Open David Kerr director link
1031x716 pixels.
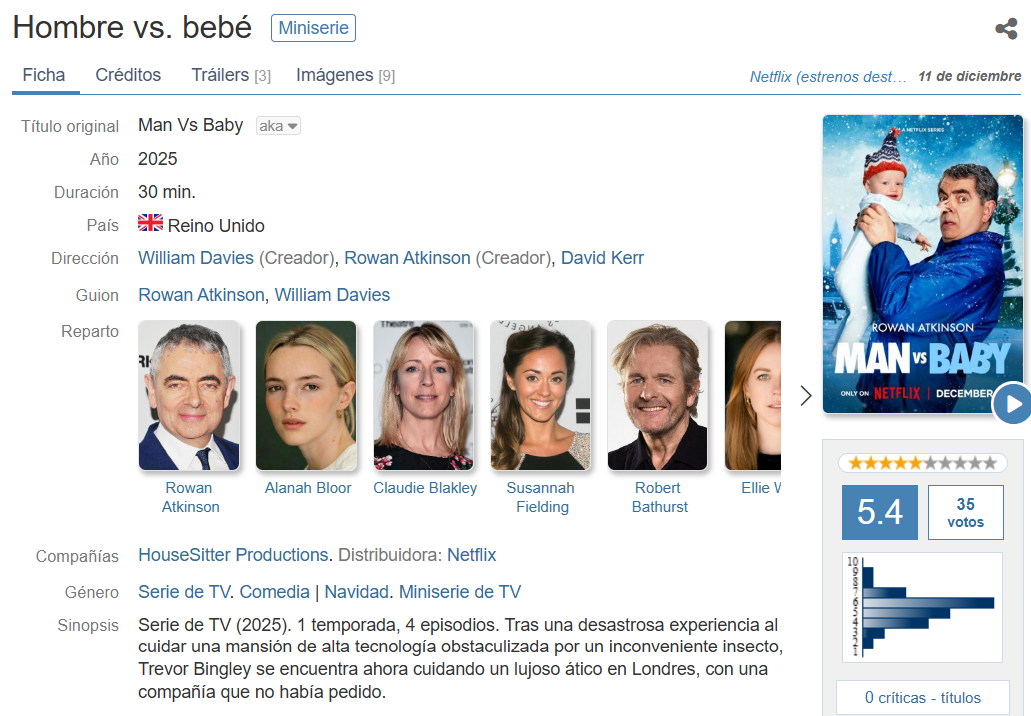(602, 258)
